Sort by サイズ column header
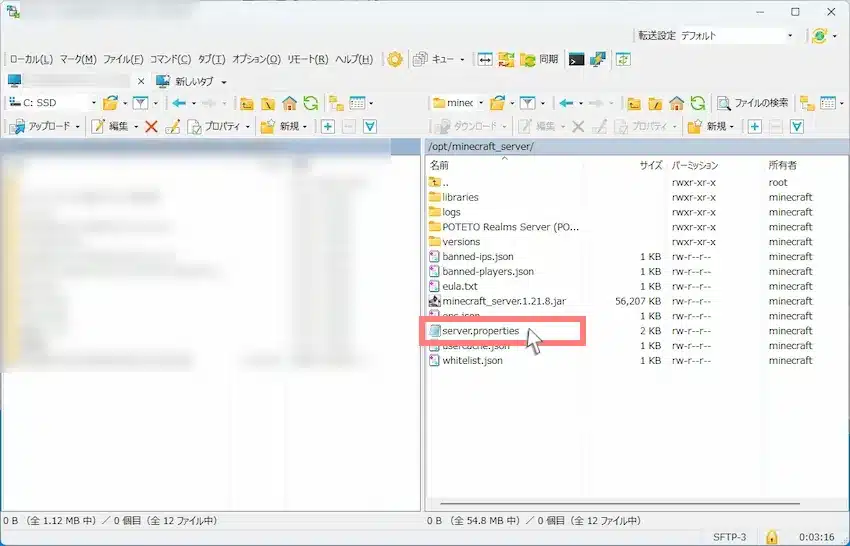 pos(651,164)
